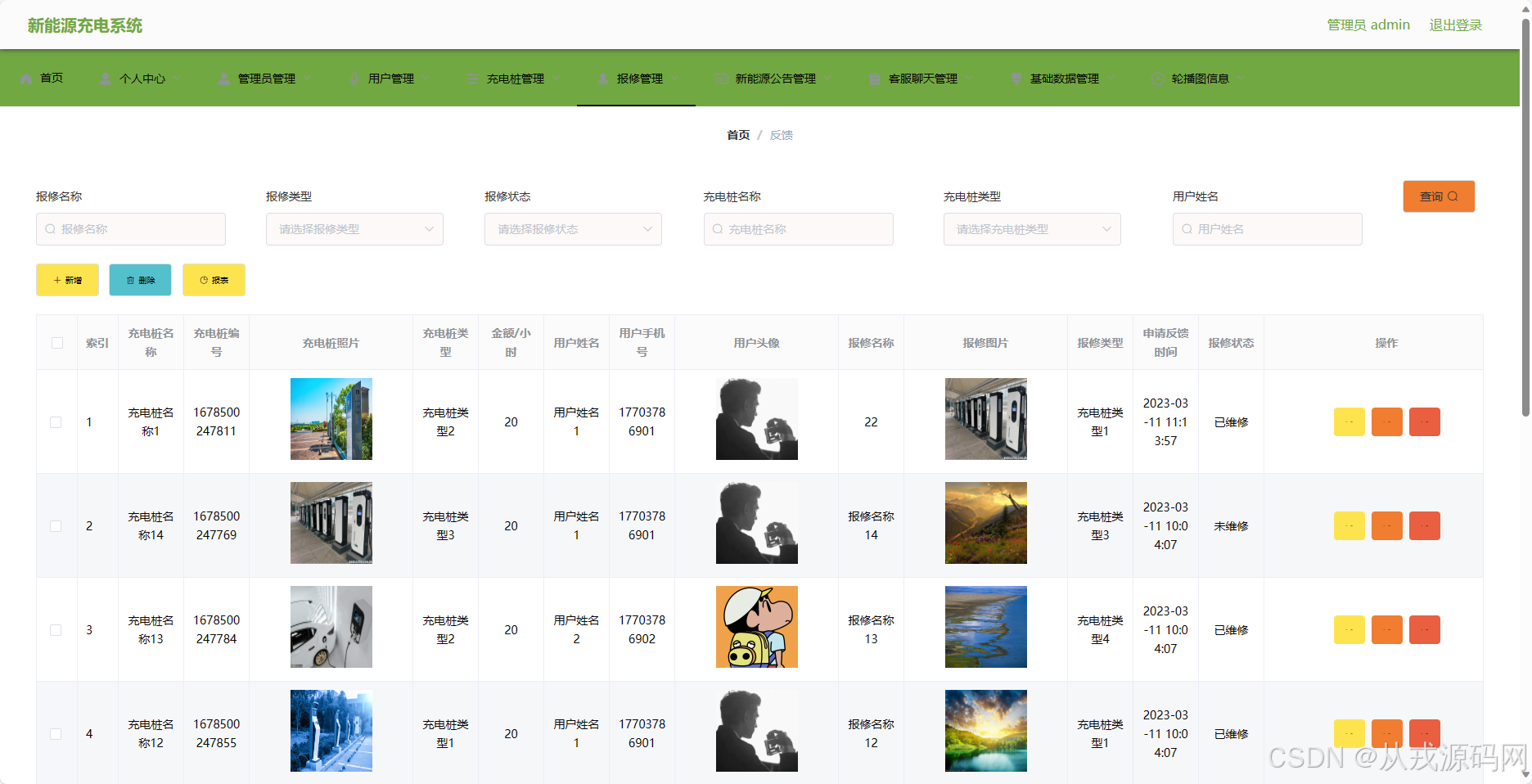Image resolution: width=1532 pixels, height=784 pixels.
Task: Click the red action button in row 充电桩名称1
Action: pos(1425,422)
